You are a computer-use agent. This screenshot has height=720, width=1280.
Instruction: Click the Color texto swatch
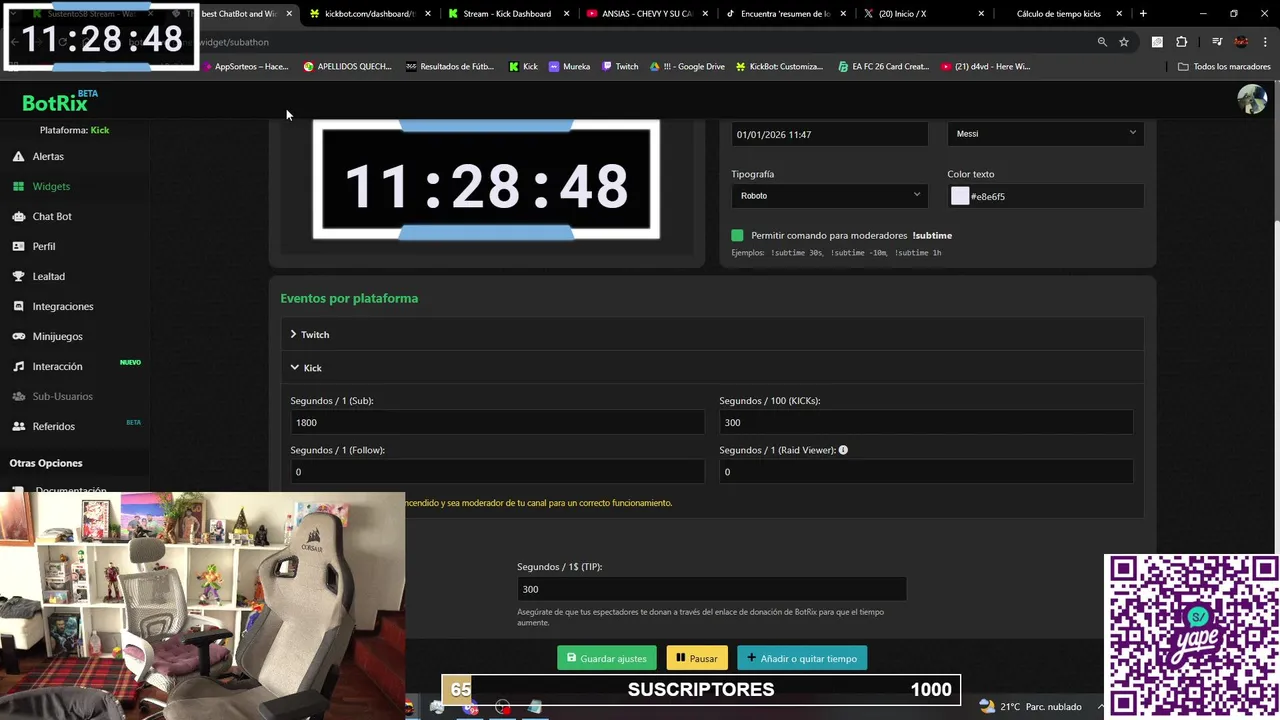(960, 196)
